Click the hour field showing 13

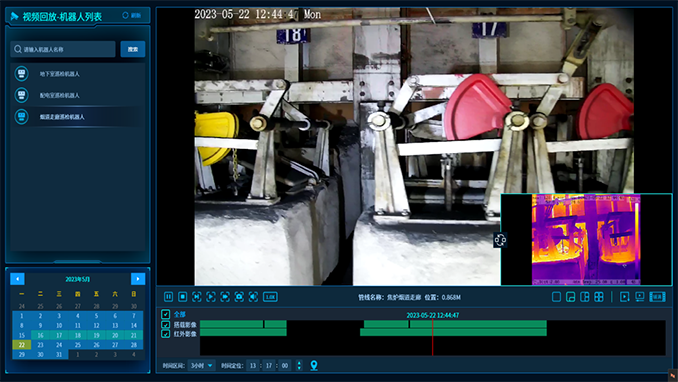point(253,366)
